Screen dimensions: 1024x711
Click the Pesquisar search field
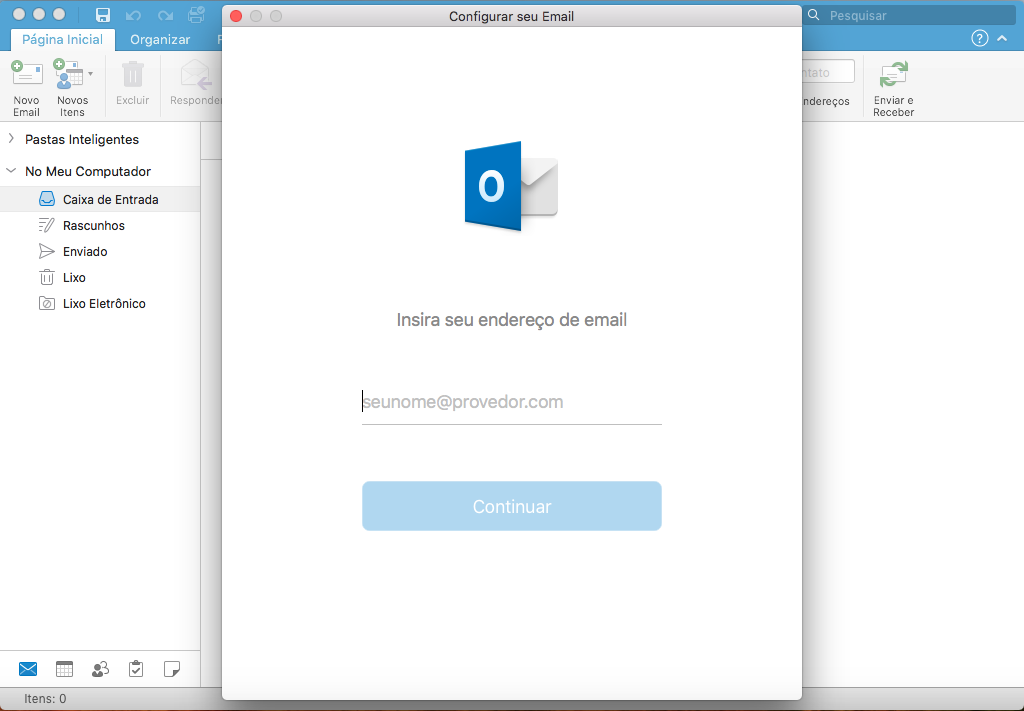[x=915, y=15]
